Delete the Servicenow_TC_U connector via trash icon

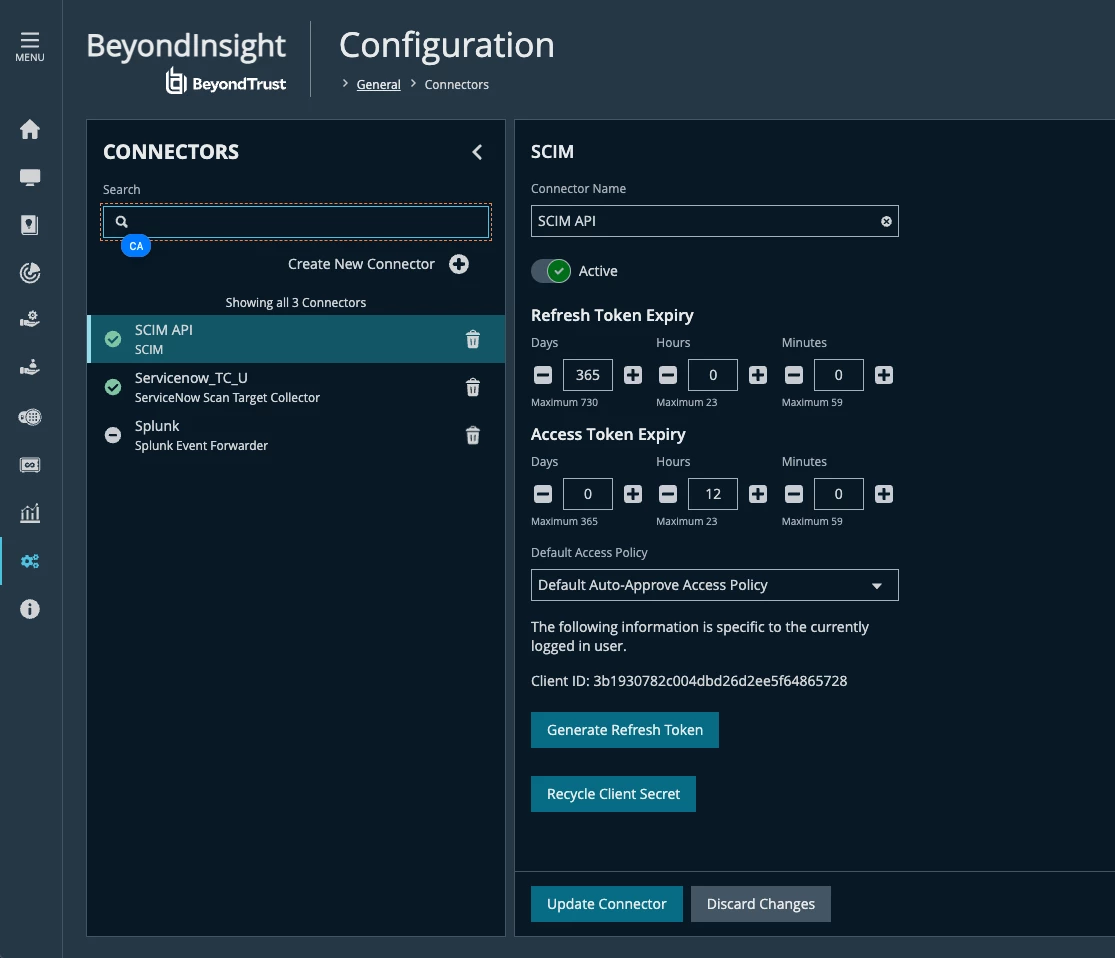(472, 387)
